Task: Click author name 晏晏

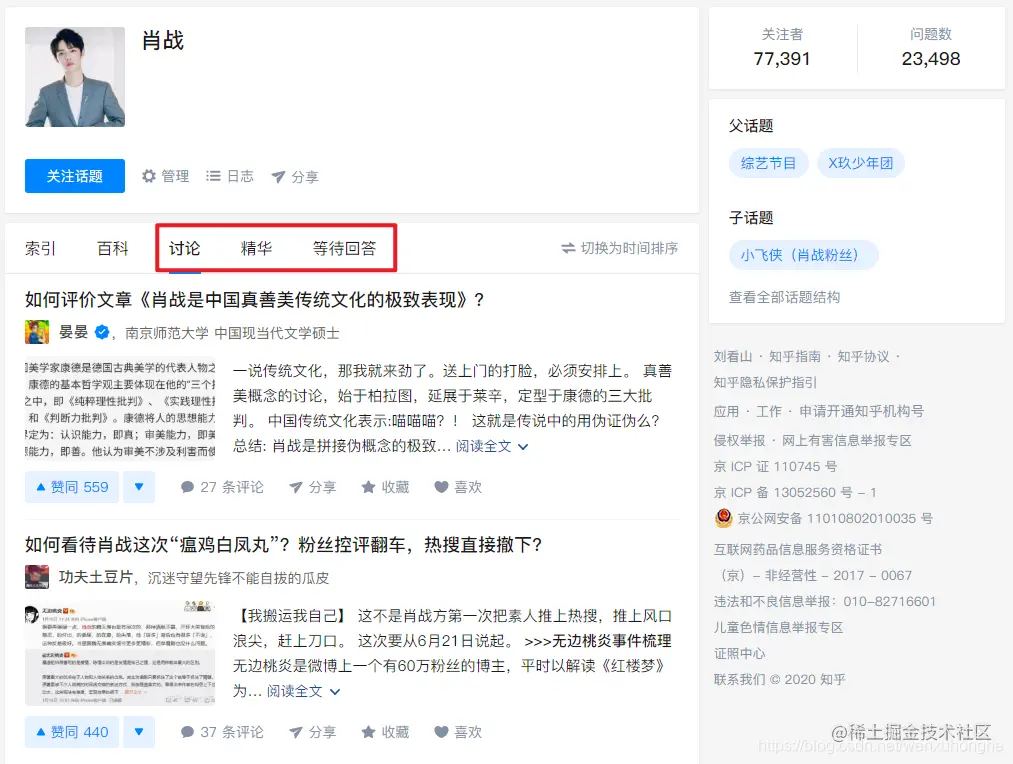Action: point(74,332)
